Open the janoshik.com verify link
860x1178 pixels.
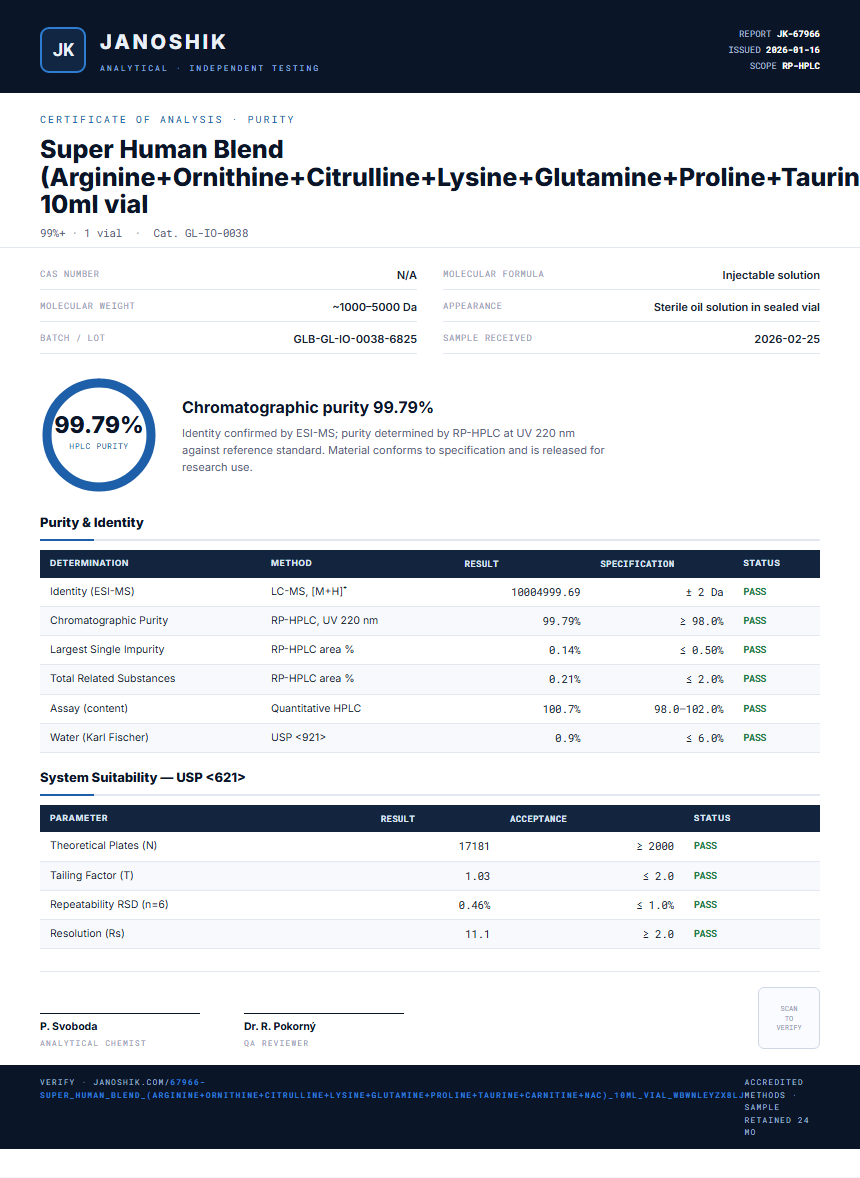391,1089
